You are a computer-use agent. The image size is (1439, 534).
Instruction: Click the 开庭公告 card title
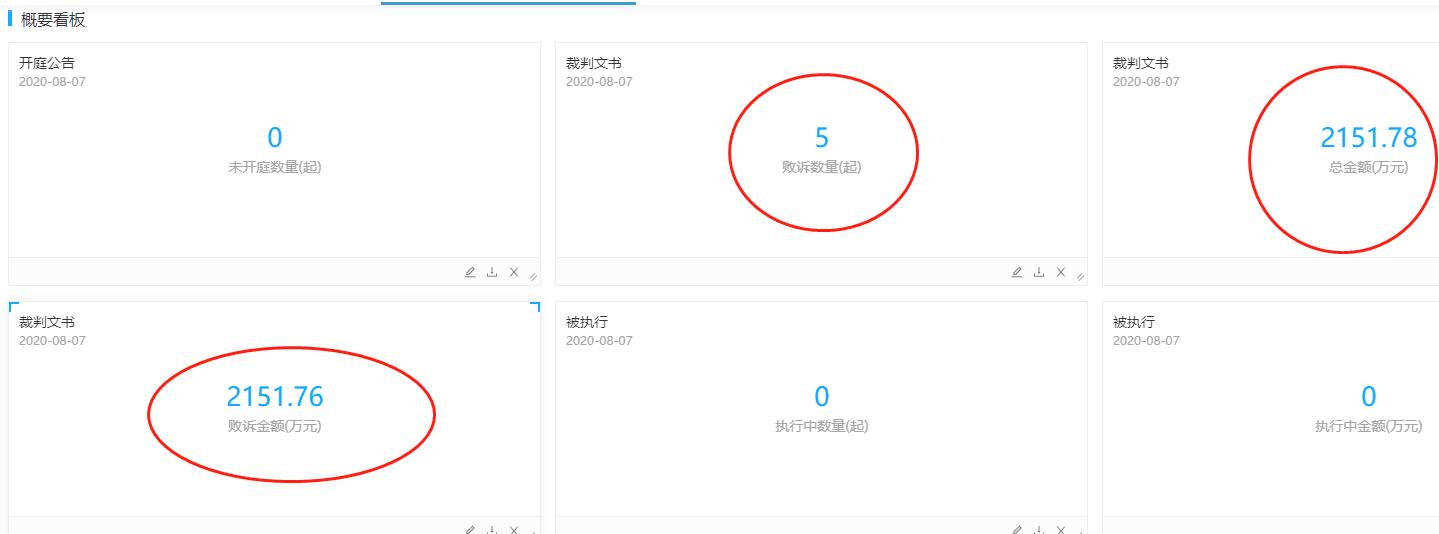coord(46,63)
